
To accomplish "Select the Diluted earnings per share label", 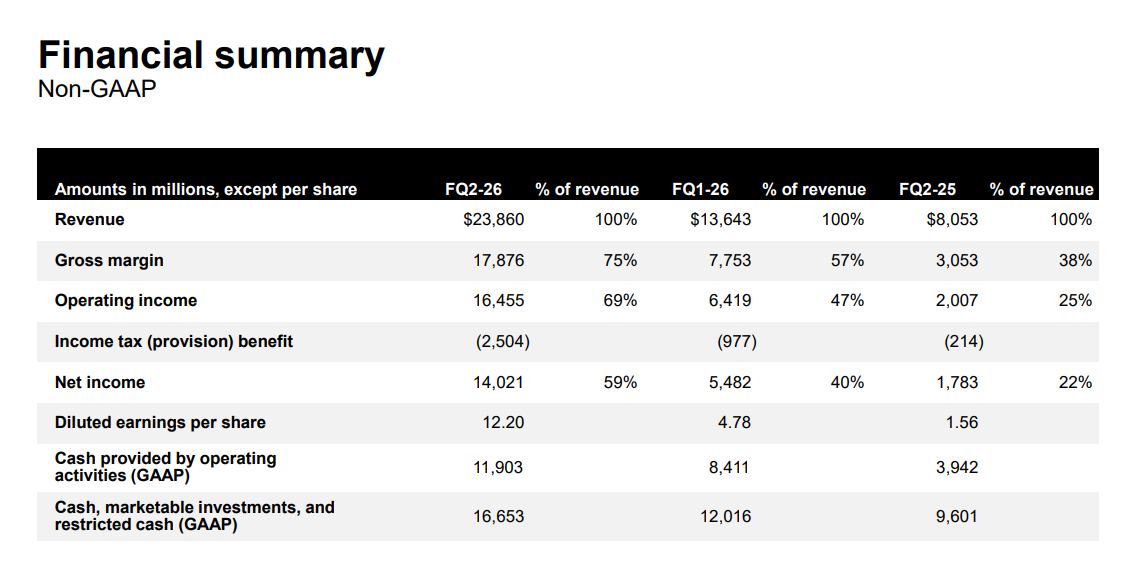I will 160,422.
